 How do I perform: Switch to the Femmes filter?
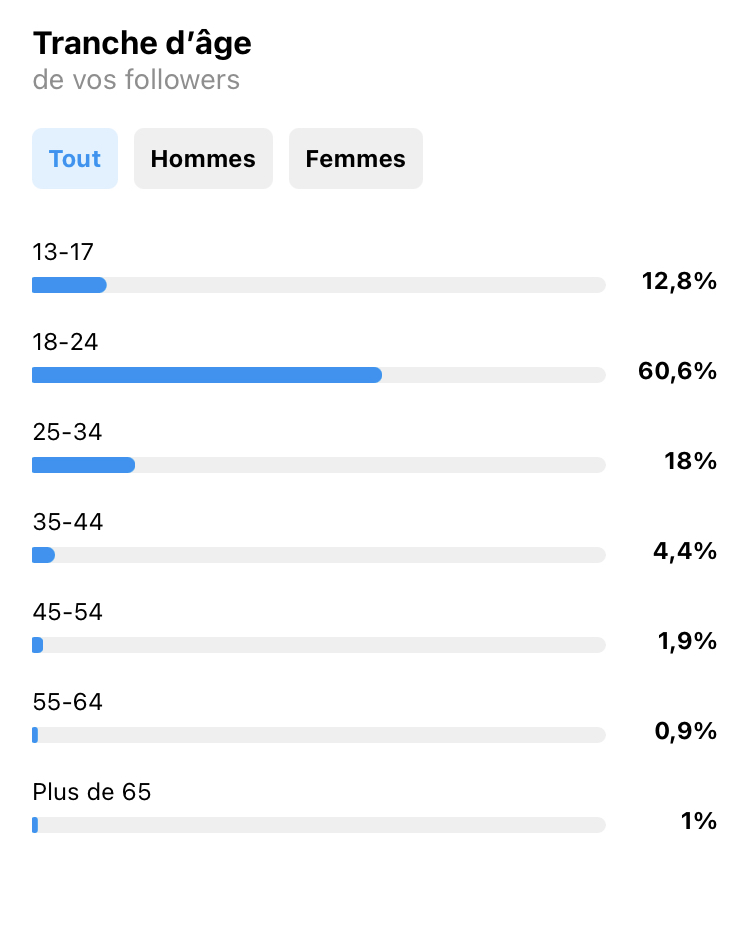356,159
